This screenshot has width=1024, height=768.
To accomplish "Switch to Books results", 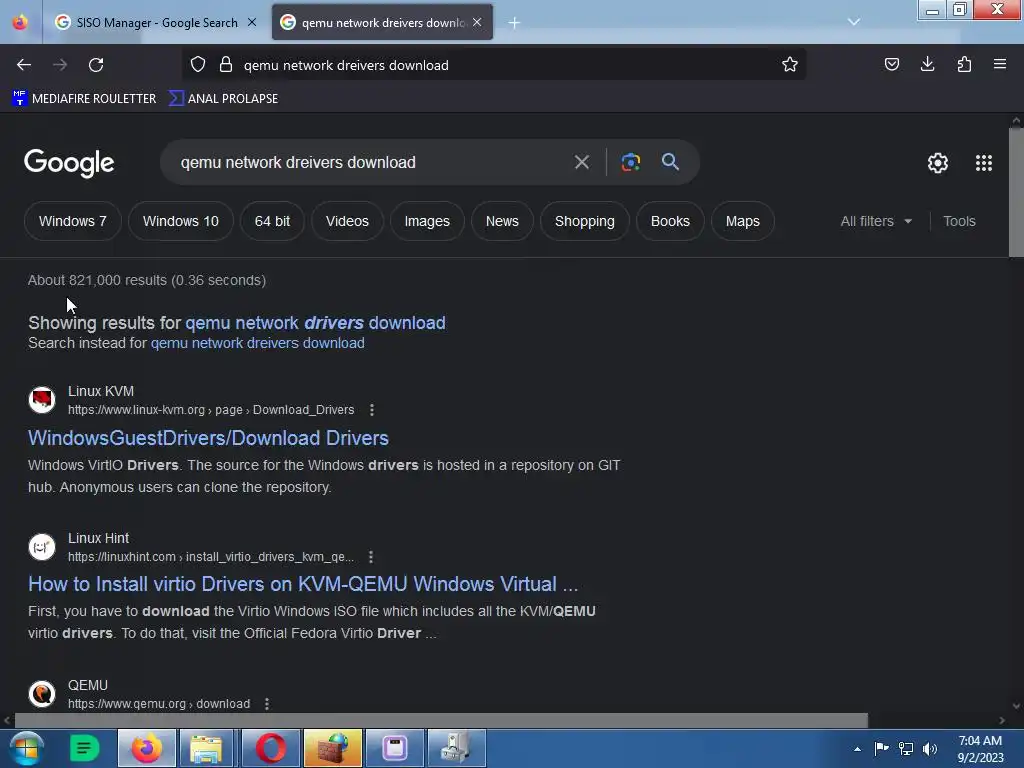I will click(670, 221).
